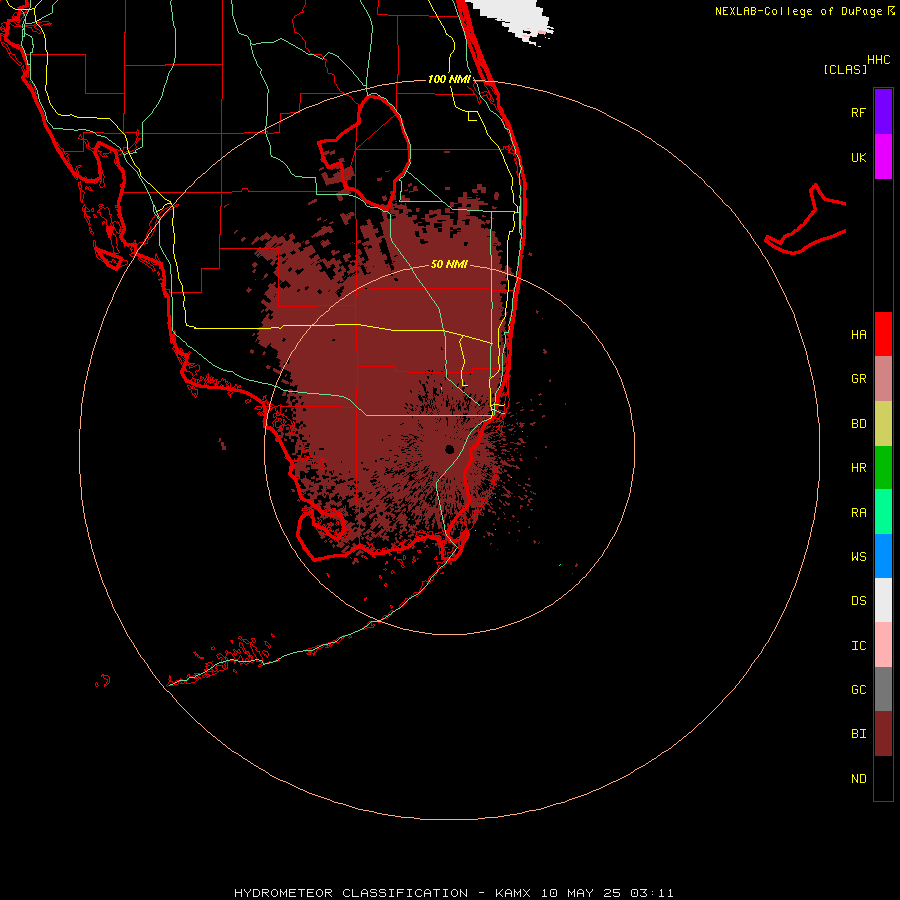This screenshot has width=900, height=900.
Task: Click the GC legend label
Action: tap(858, 690)
